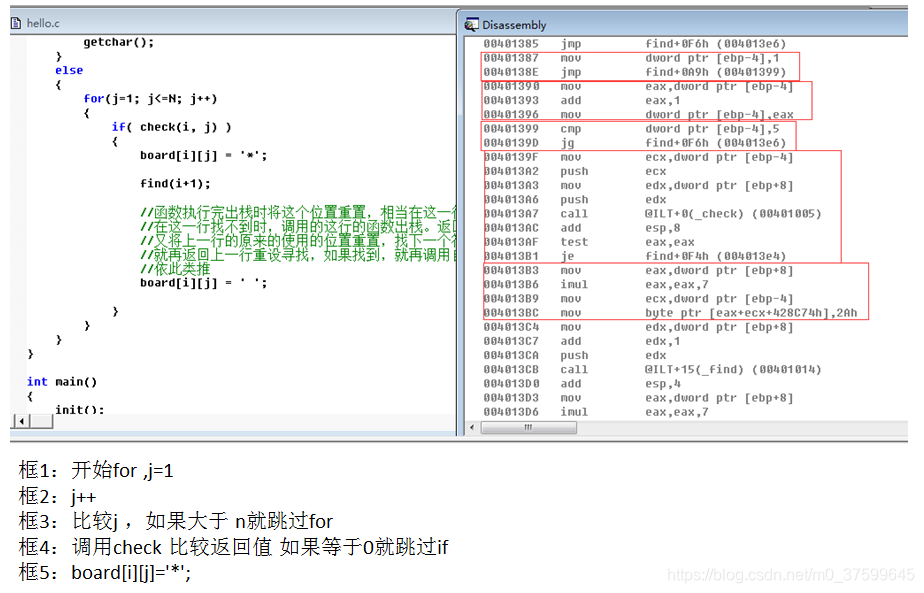
Task: Click the note 框3 about comparing j
Action: click(x=176, y=521)
